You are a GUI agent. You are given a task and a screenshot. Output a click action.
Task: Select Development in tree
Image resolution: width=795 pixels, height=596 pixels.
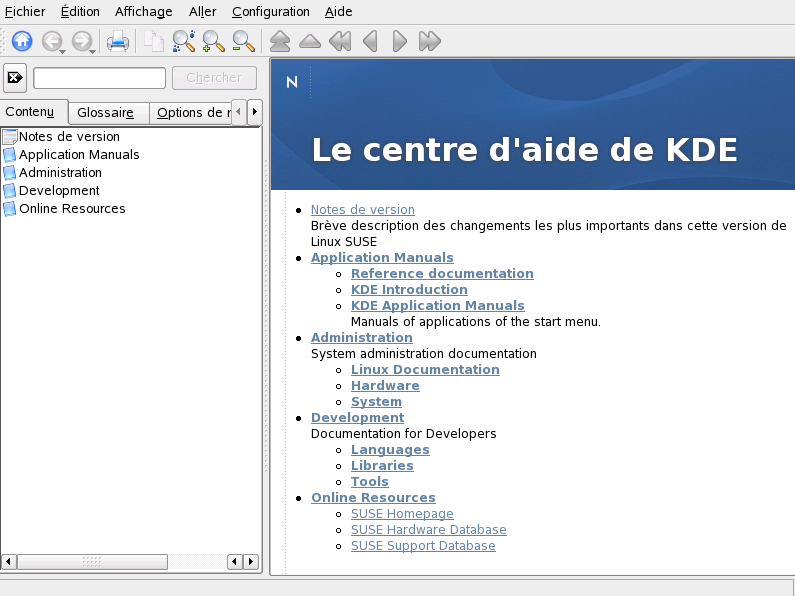click(59, 191)
